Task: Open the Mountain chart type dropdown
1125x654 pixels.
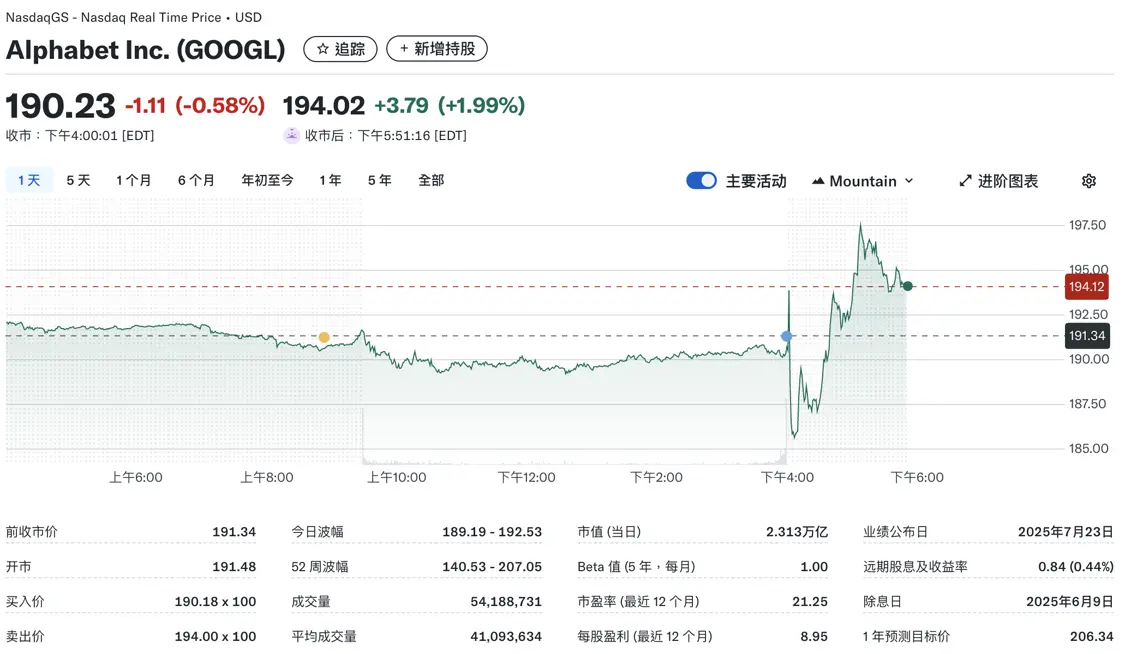Action: (864, 180)
